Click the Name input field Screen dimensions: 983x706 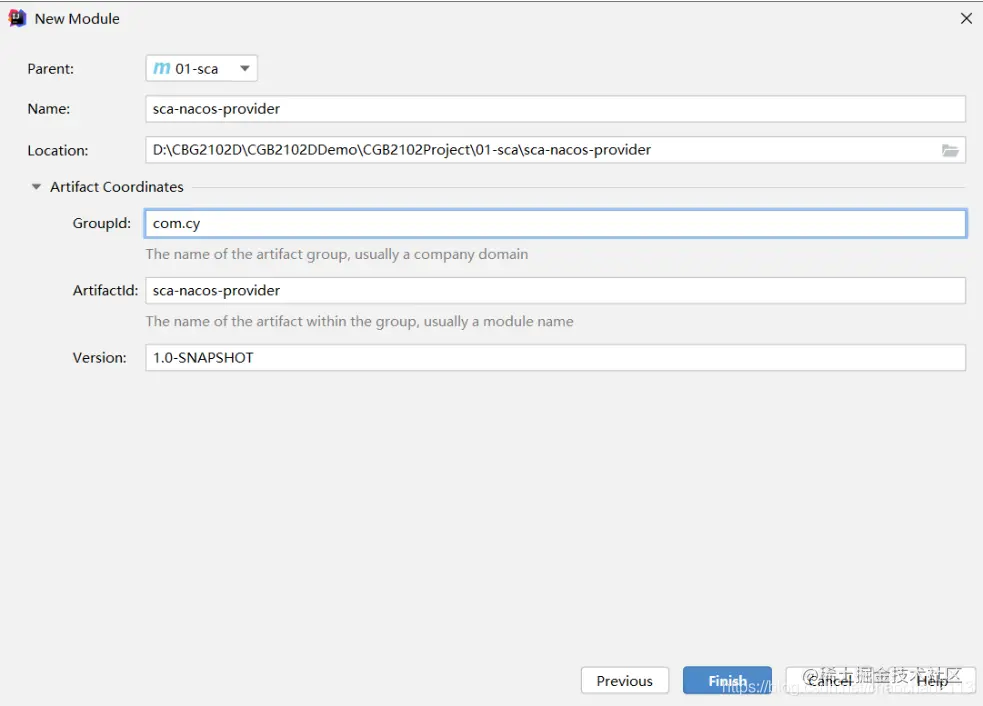(555, 109)
